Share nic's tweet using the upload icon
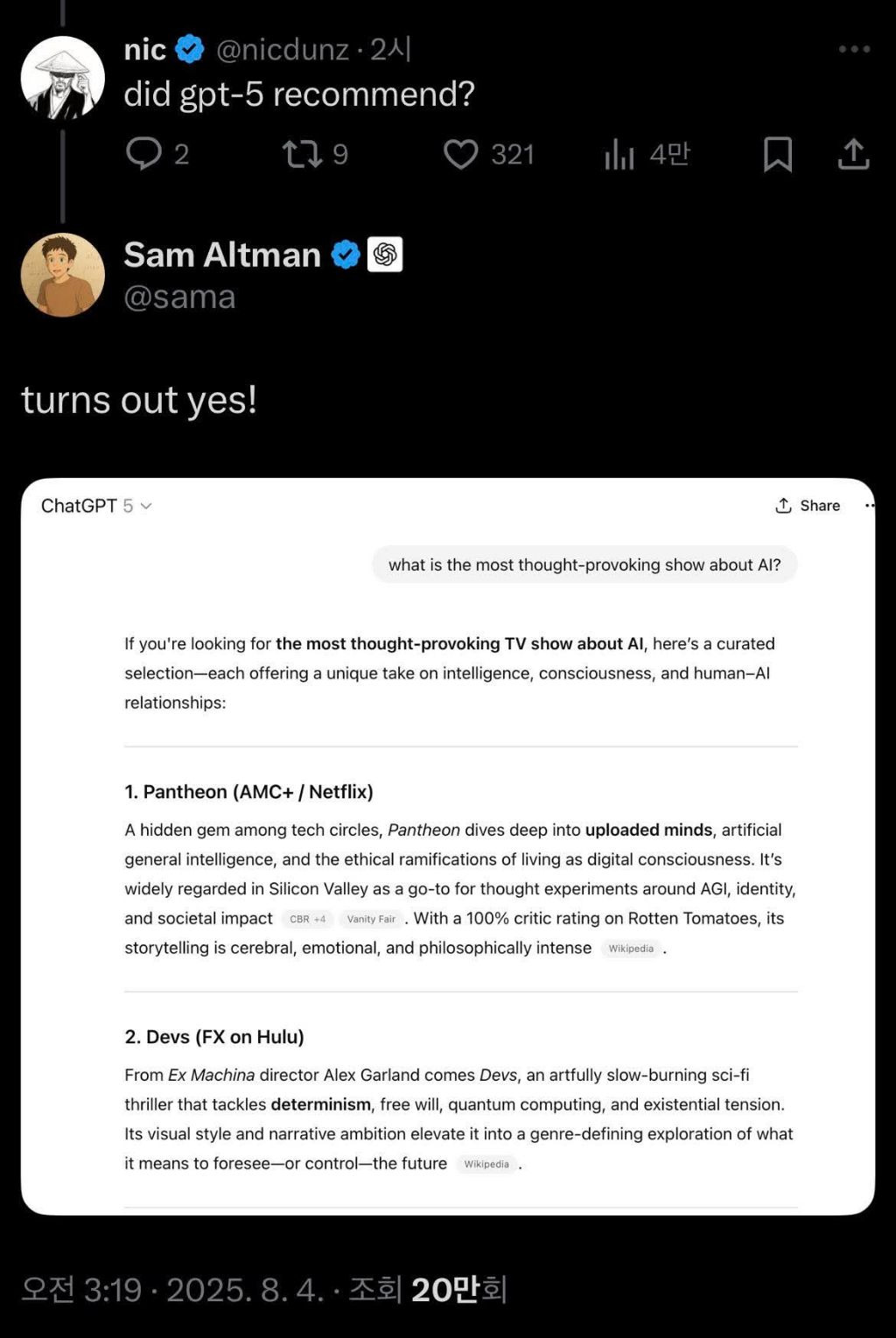This screenshot has height=1338, width=896. coord(853,155)
